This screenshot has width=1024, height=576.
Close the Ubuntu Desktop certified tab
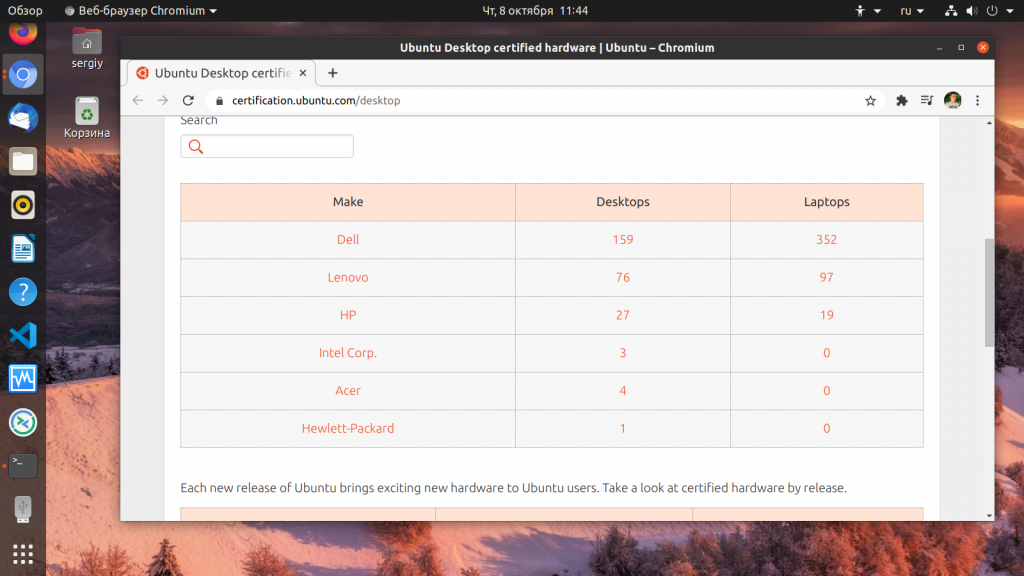[303, 73]
